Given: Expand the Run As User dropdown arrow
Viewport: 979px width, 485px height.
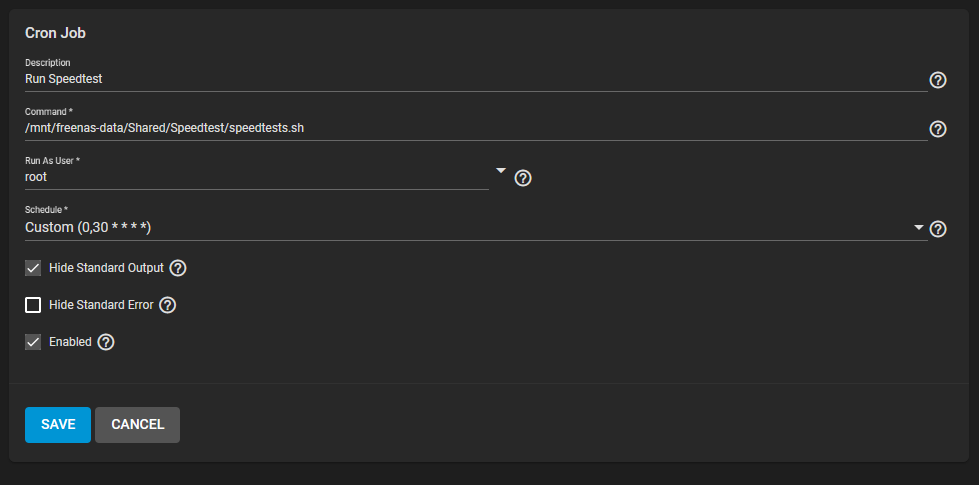Looking at the screenshot, I should click(501, 170).
